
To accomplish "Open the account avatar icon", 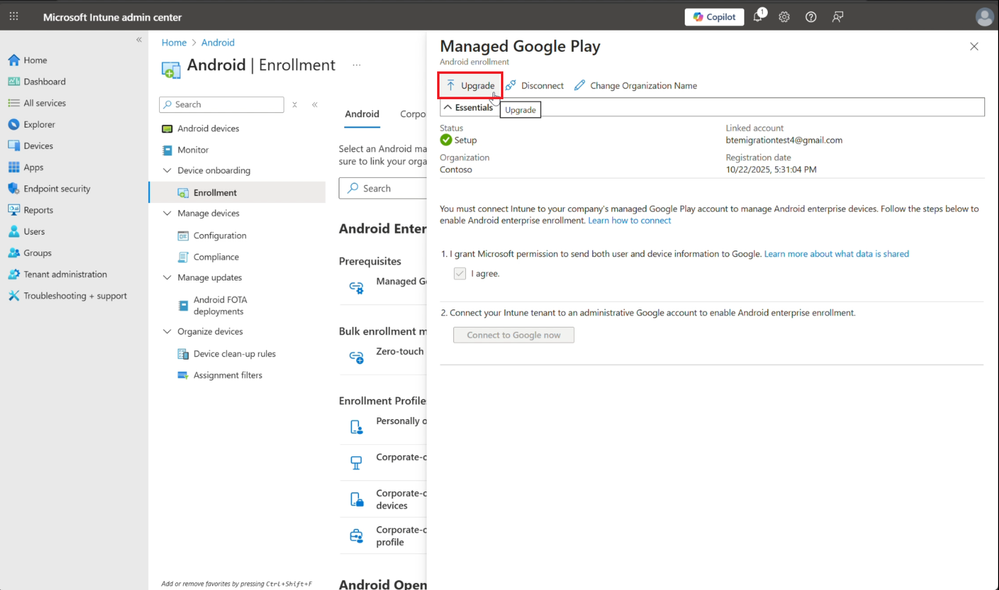I will pyautogui.click(x=984, y=17).
